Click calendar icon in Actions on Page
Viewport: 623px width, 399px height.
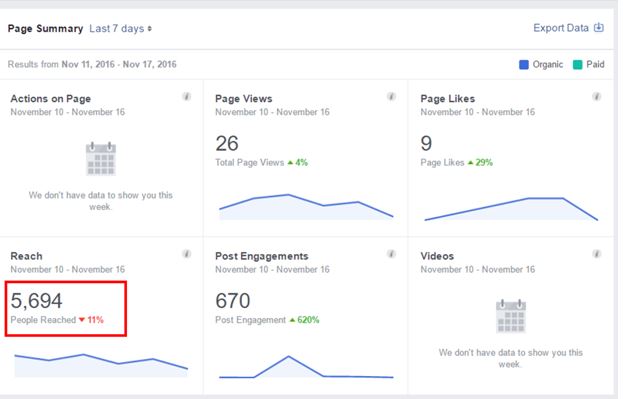coord(101,159)
